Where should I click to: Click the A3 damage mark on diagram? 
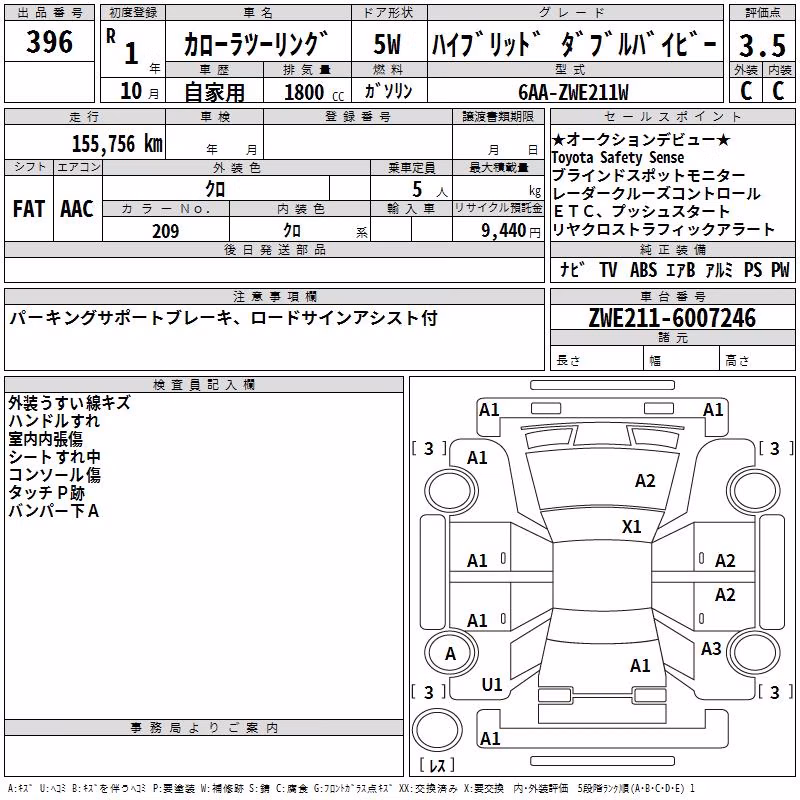click(x=711, y=648)
